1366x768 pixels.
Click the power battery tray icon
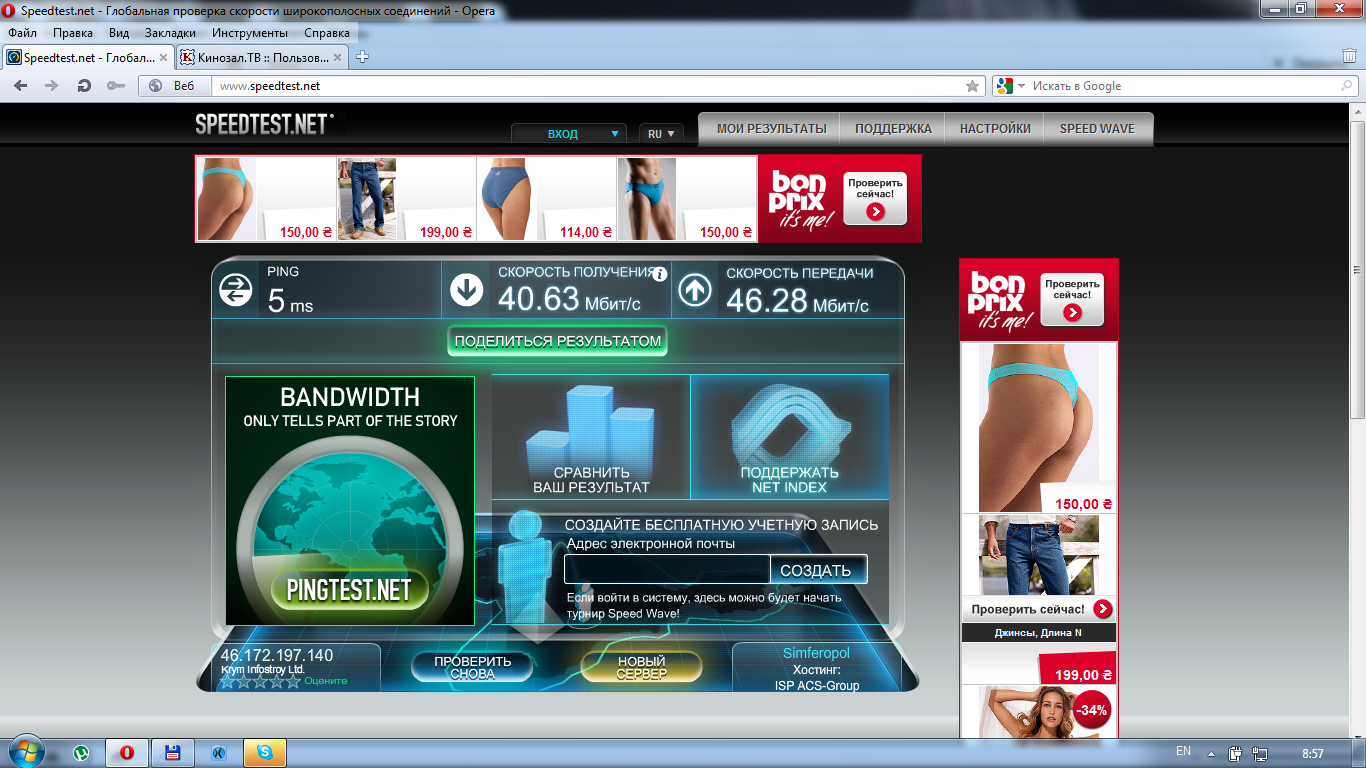[1235, 753]
